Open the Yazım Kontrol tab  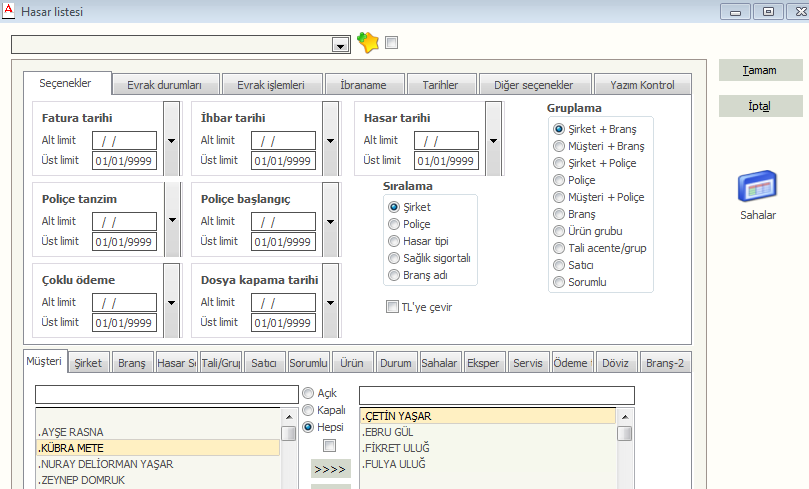642,85
